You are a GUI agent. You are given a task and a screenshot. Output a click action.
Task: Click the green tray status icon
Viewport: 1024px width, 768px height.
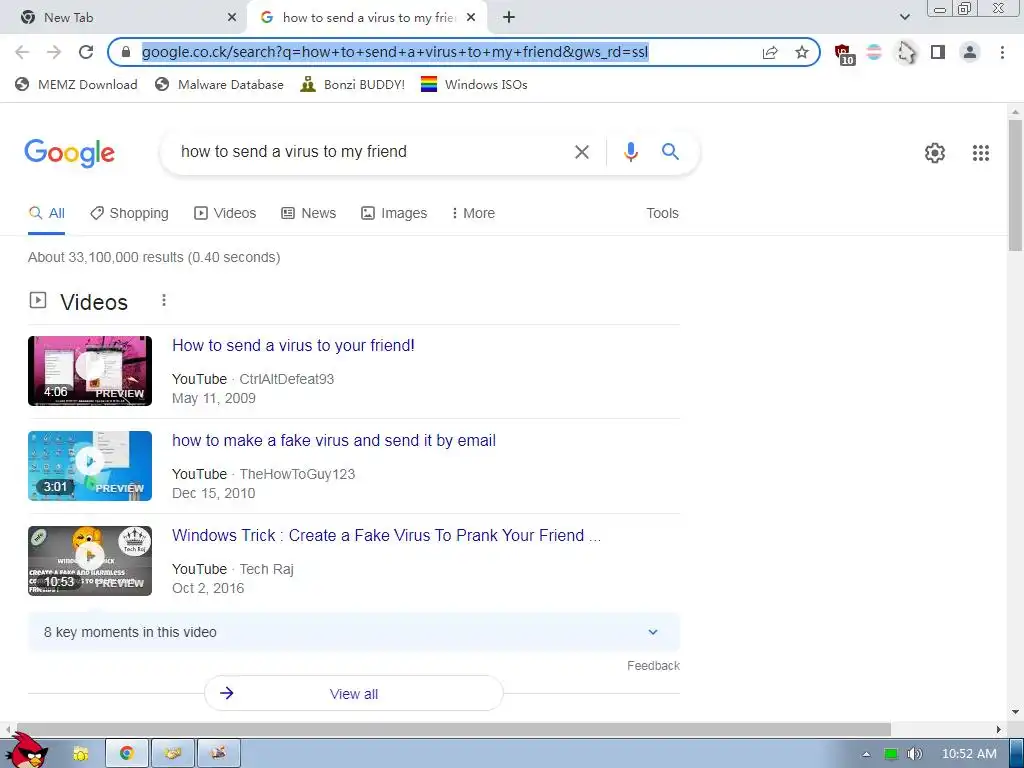(891, 754)
